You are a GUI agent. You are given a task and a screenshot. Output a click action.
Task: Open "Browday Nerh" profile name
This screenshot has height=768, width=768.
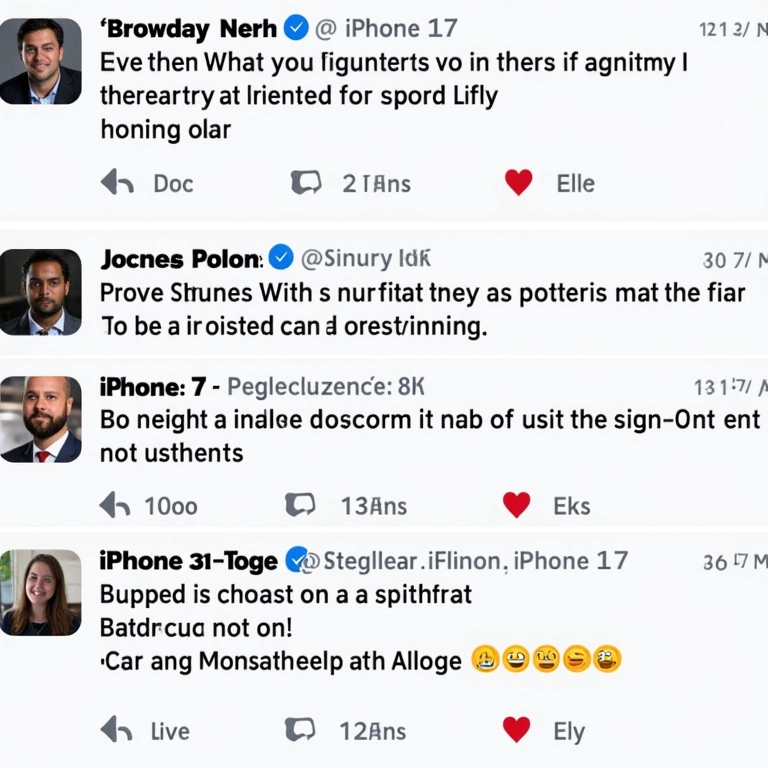pyautogui.click(x=191, y=29)
